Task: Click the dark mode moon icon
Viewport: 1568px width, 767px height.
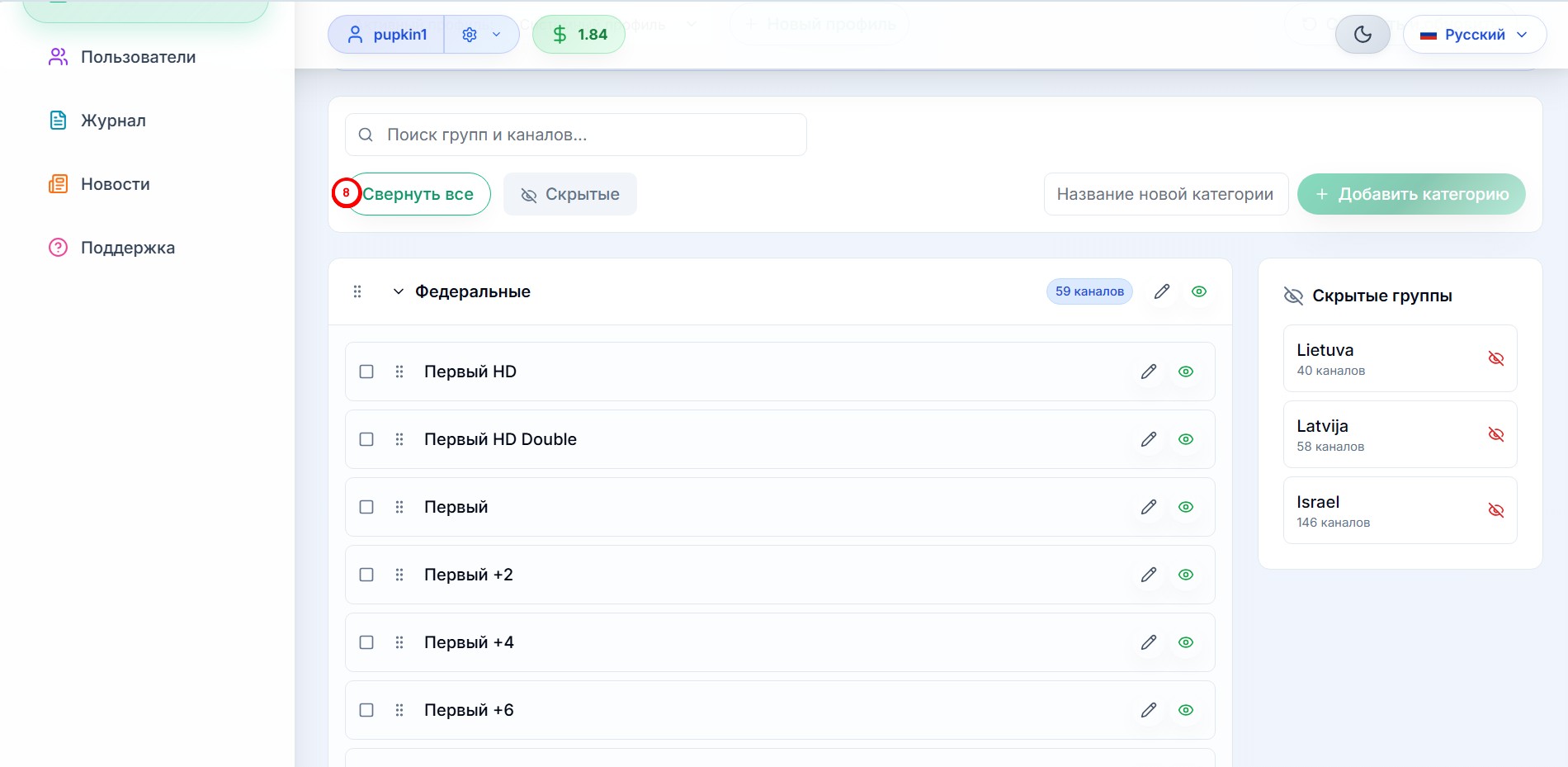Action: pyautogui.click(x=1363, y=35)
